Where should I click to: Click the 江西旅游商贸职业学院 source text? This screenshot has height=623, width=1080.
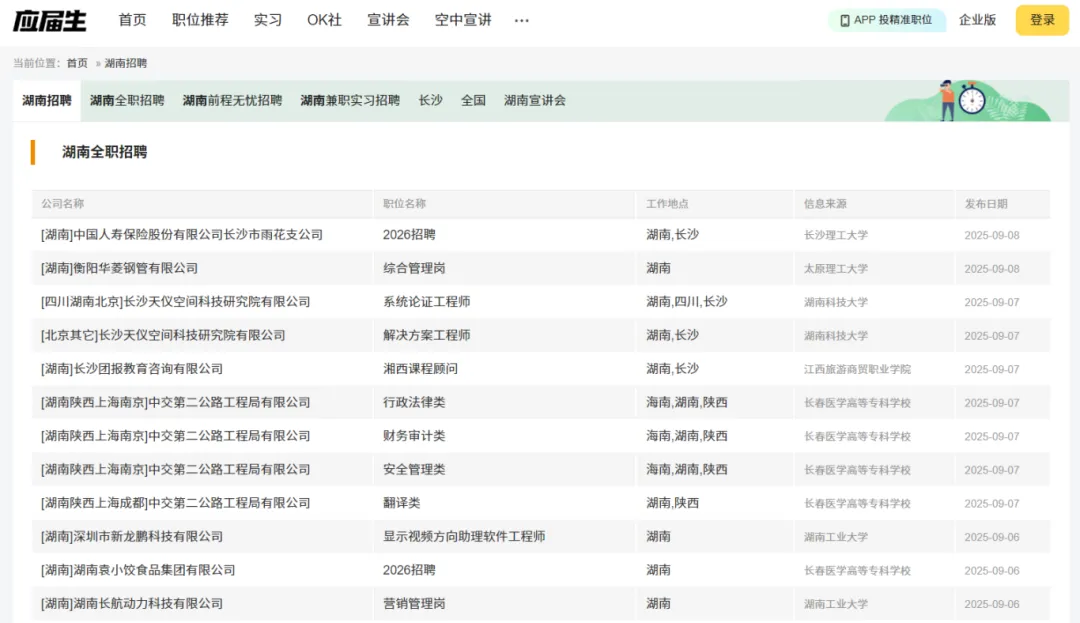[x=857, y=370]
